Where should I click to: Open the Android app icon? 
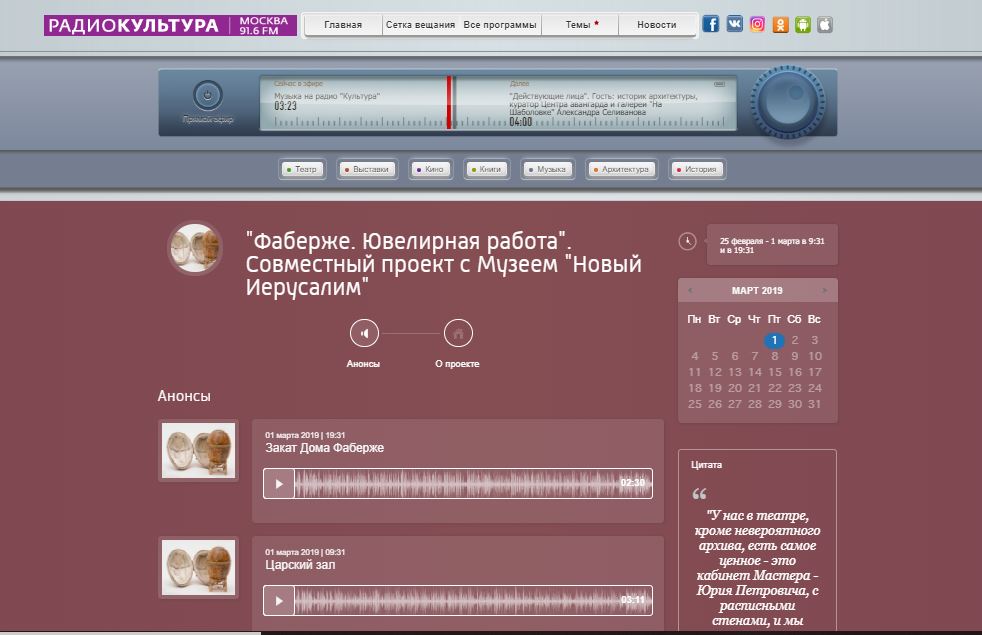click(x=802, y=25)
